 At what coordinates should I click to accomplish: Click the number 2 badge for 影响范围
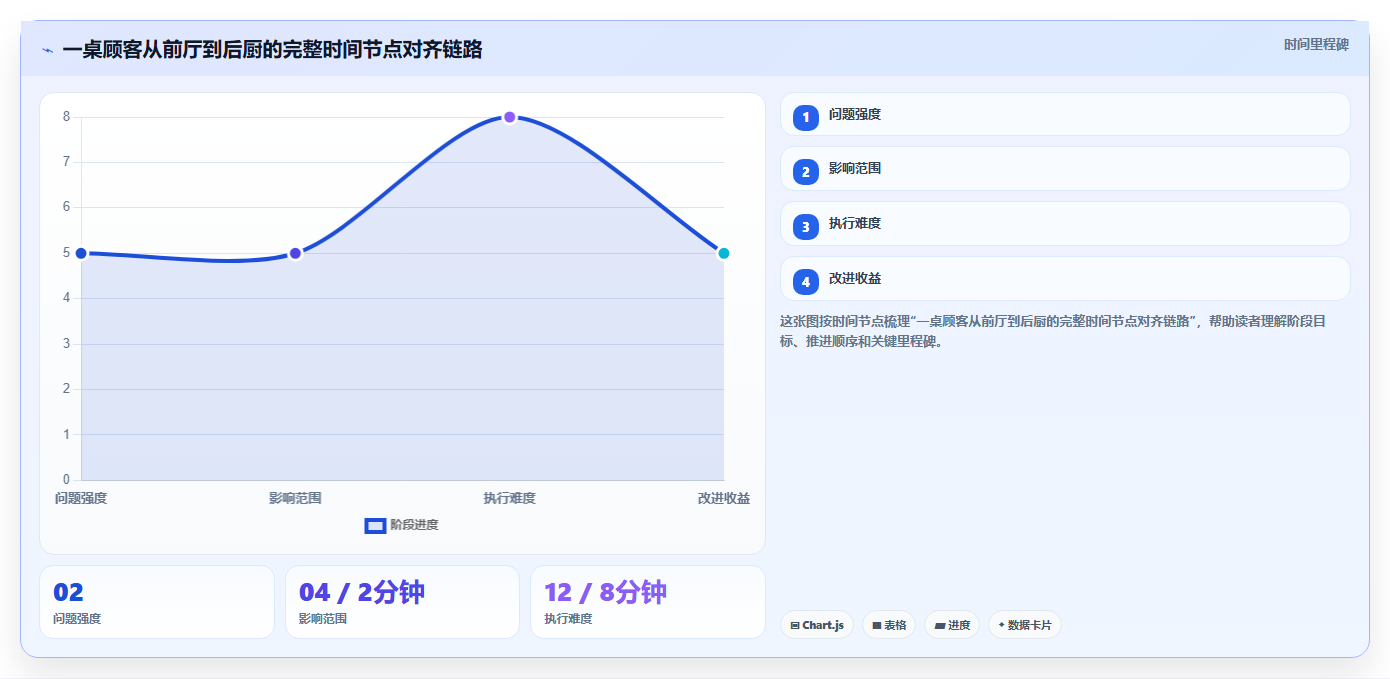point(806,172)
